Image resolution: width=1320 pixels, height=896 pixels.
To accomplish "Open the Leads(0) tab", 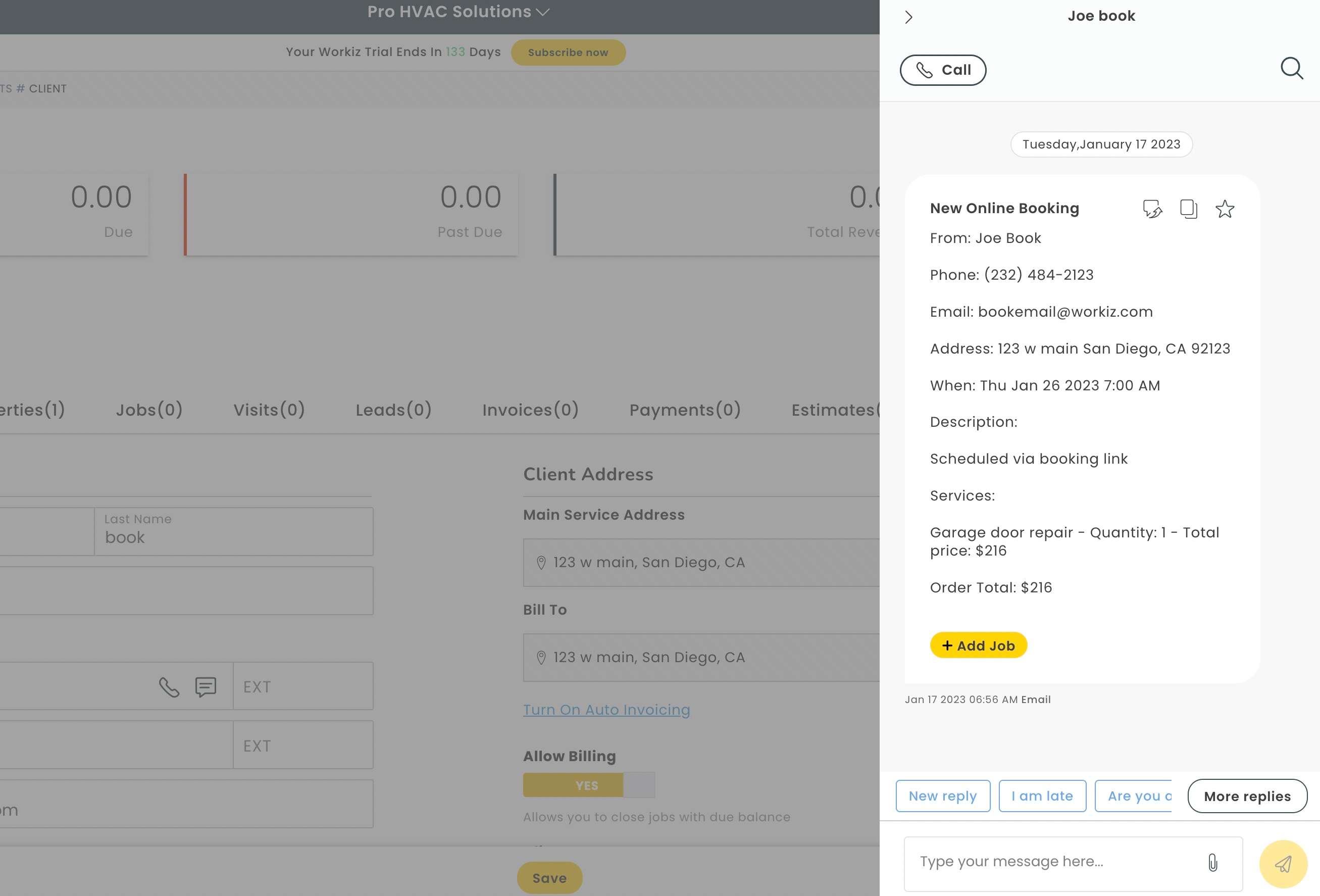I will click(393, 410).
